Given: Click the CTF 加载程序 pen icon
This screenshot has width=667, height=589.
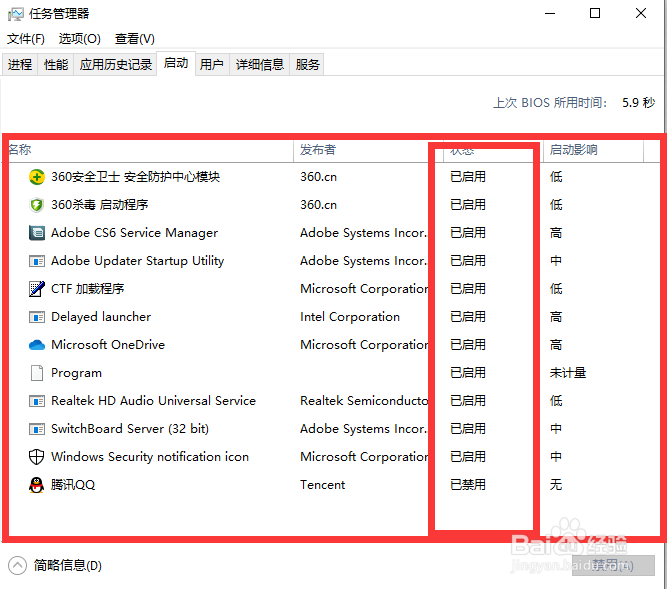Looking at the screenshot, I should coord(37,289).
